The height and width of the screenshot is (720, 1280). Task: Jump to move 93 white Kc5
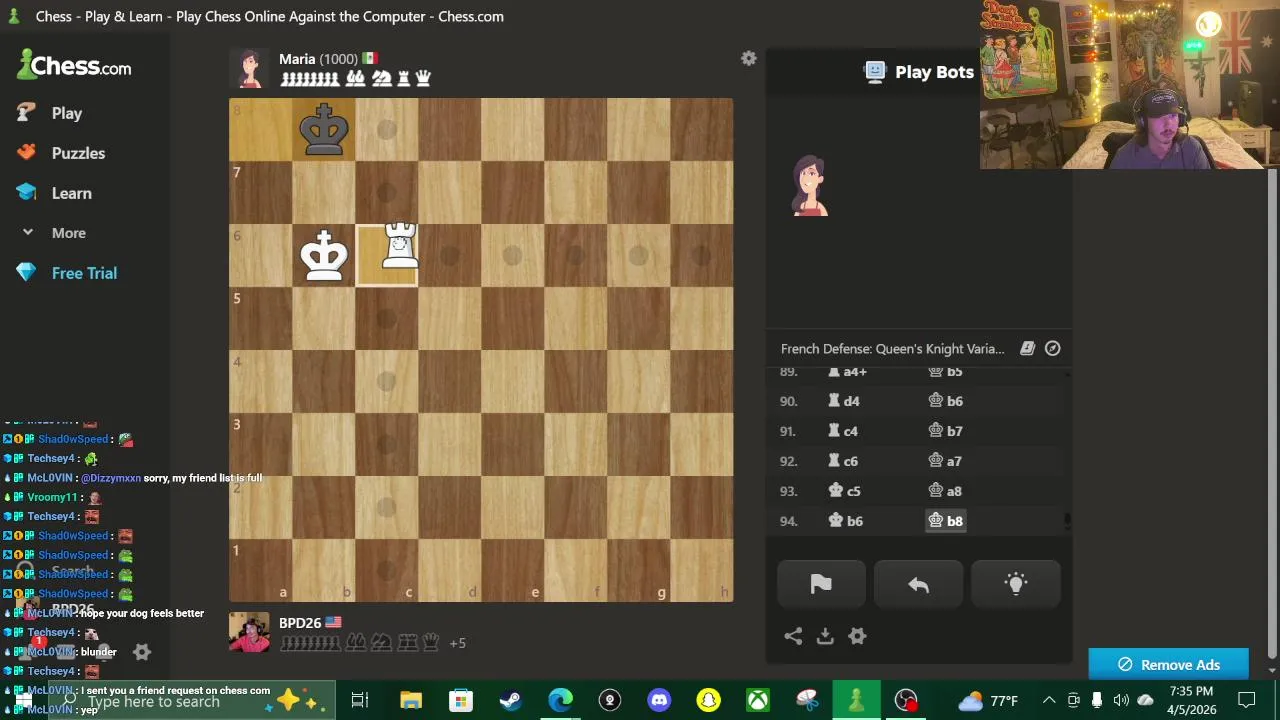[x=845, y=491]
